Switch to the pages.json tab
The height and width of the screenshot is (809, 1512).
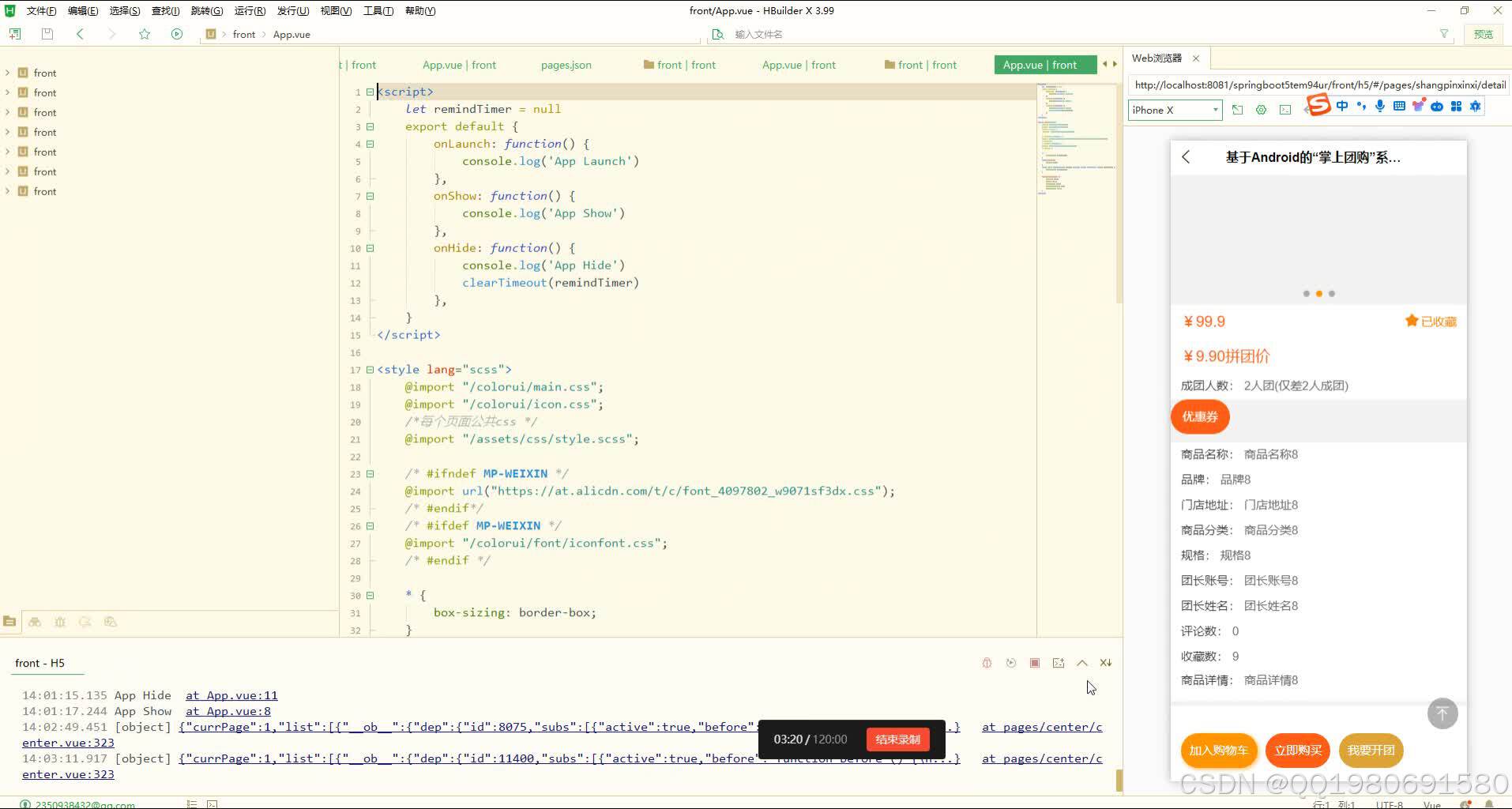click(566, 65)
